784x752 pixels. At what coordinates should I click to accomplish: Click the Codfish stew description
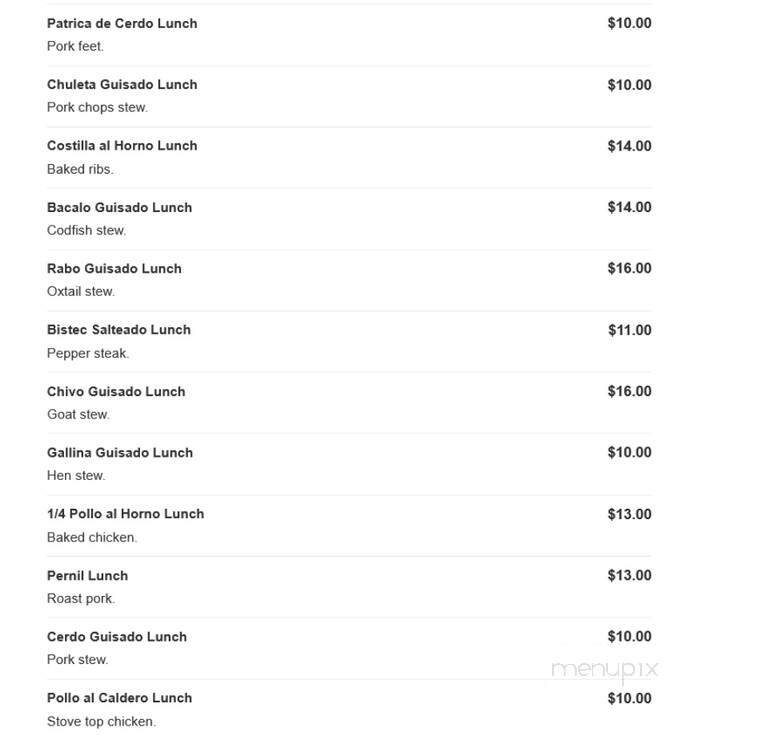(x=86, y=230)
